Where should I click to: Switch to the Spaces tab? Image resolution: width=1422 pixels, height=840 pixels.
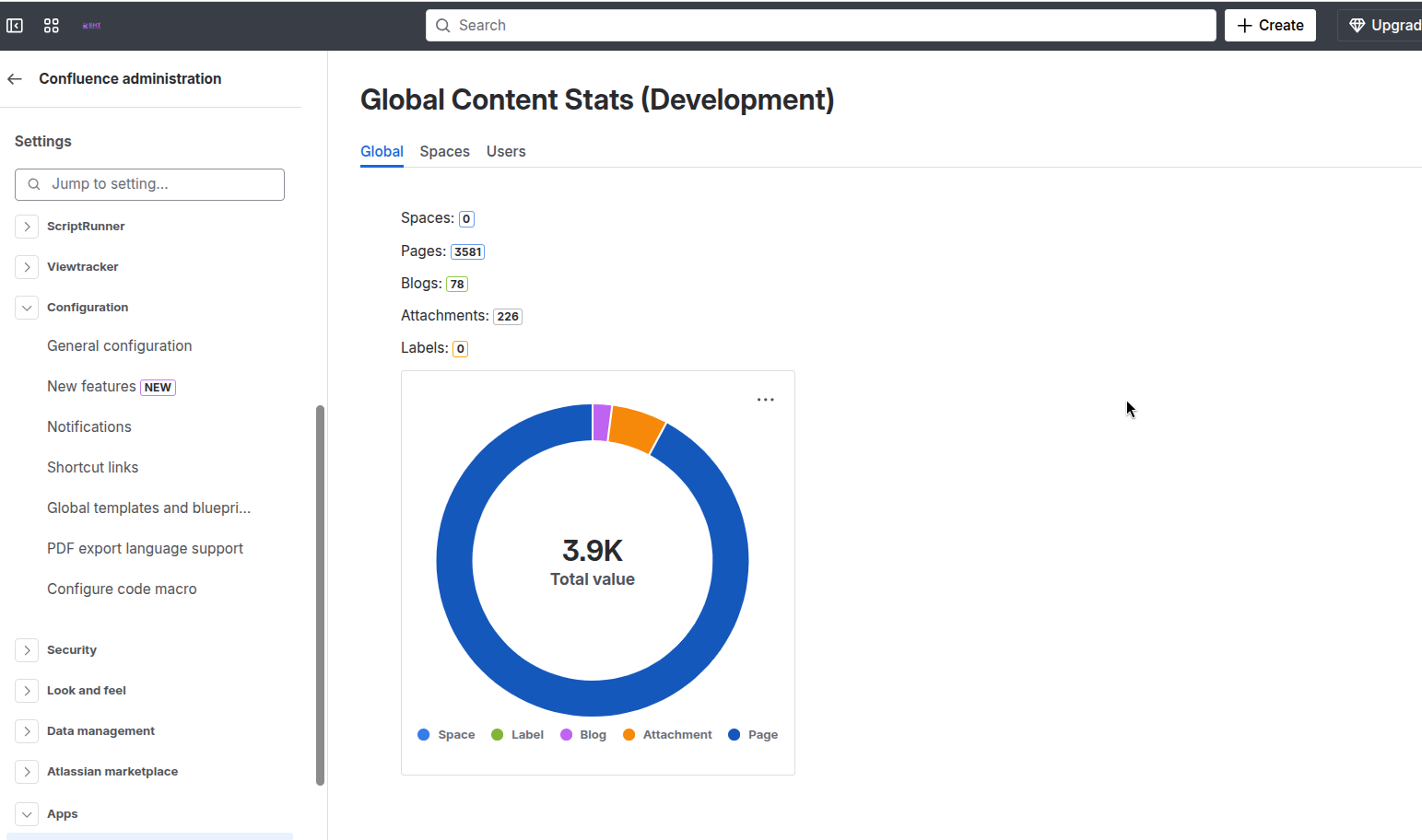tap(444, 152)
